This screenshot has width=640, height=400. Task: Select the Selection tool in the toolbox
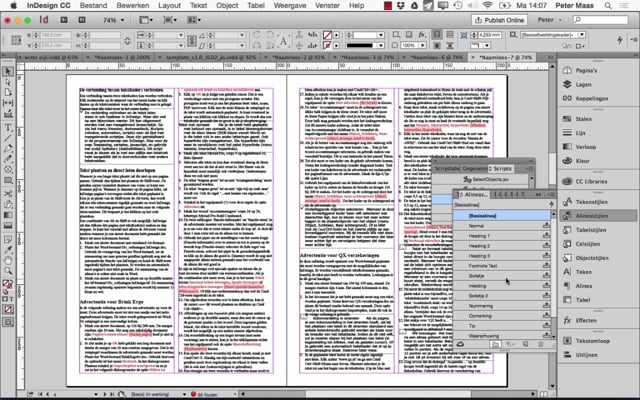point(8,72)
